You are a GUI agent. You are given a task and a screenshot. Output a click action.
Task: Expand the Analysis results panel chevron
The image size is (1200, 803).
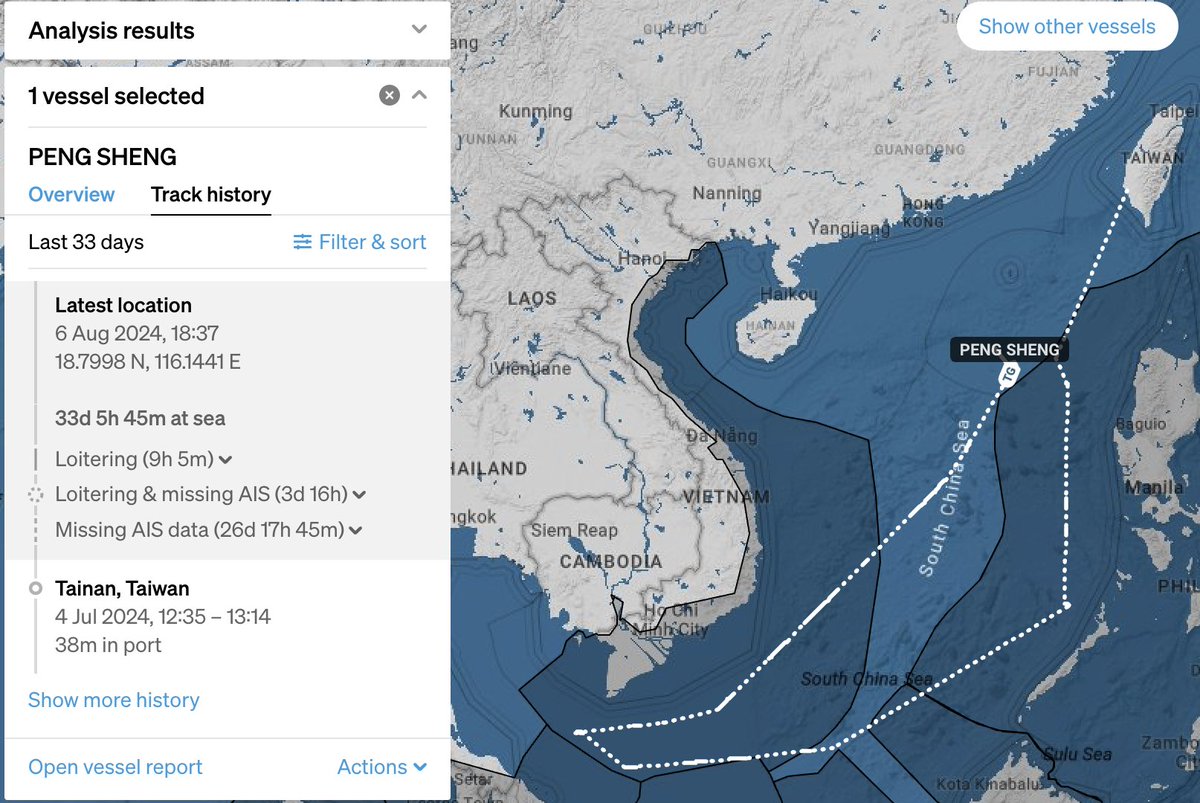419,30
